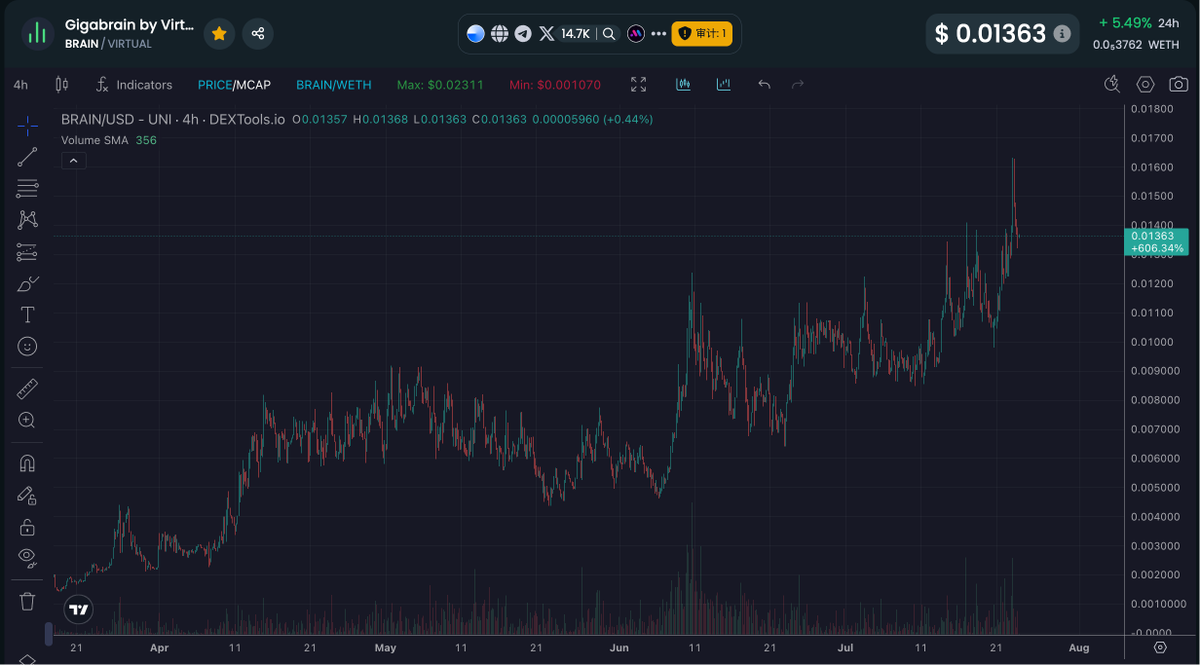Screen dimensions: 1200x665
Task: Toggle lock all drawing tools
Action: tap(27, 527)
